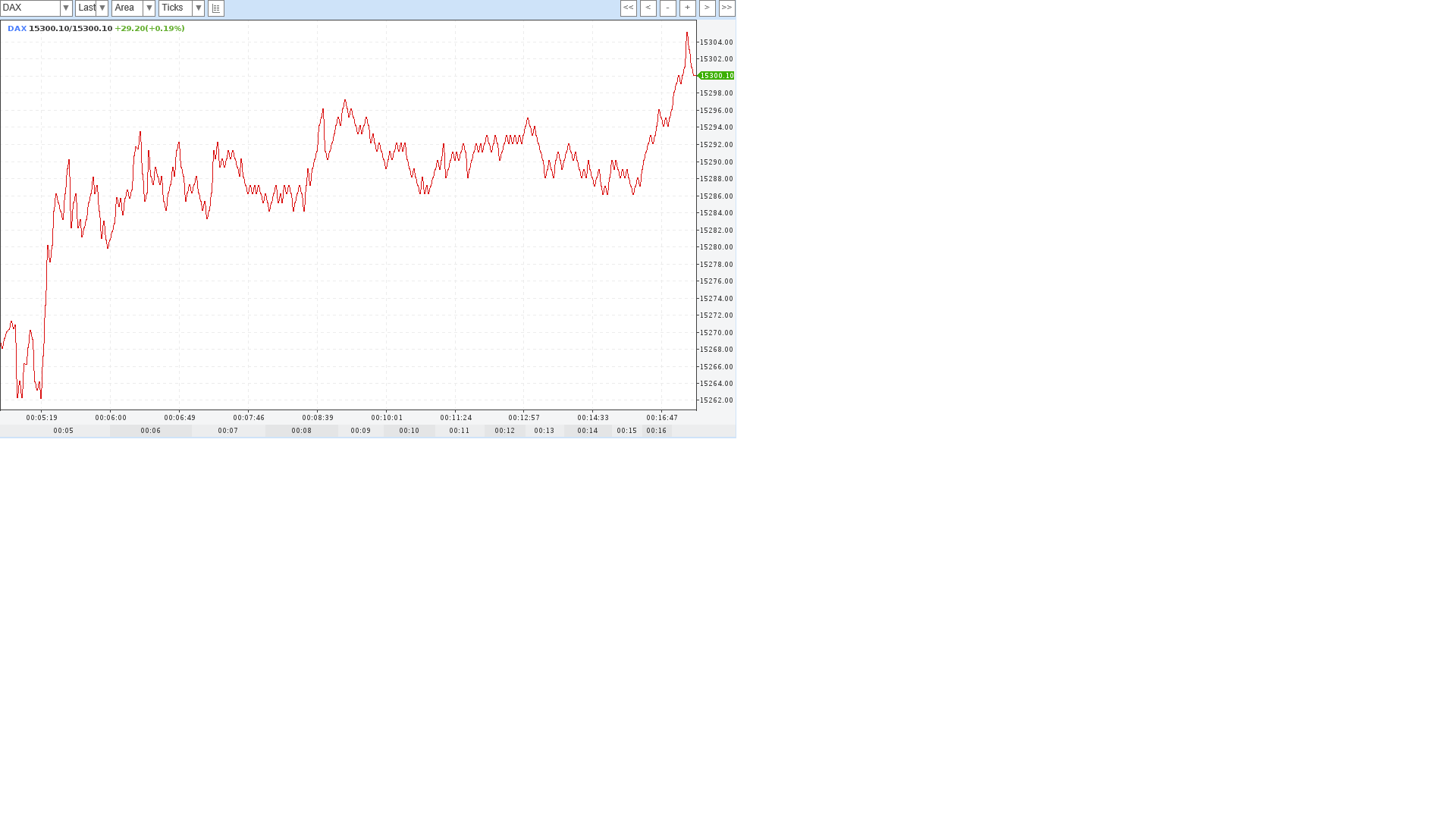
Task: Open the DAX symbol dropdown arrow
Action: (x=66, y=8)
